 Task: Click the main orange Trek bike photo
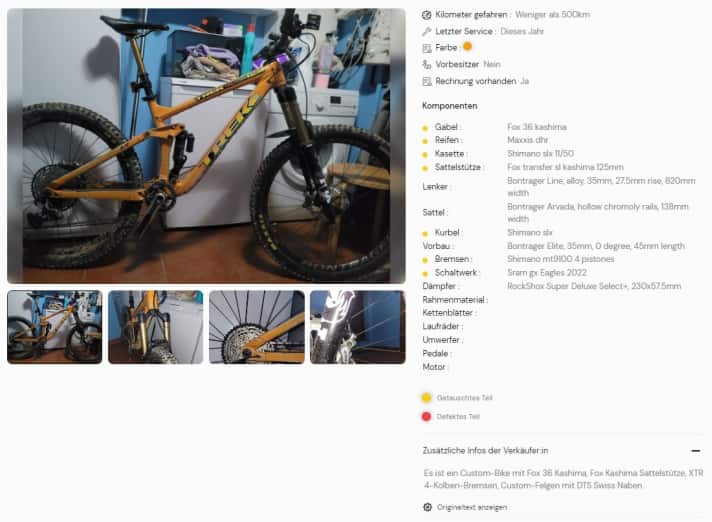coord(206,146)
